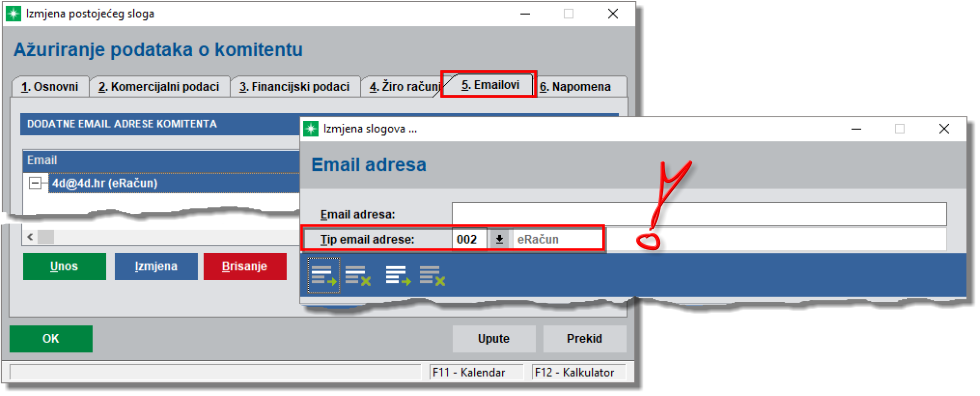This screenshot has width=980, height=396.
Task: Open the 1. Osnovni tab
Action: point(50,87)
